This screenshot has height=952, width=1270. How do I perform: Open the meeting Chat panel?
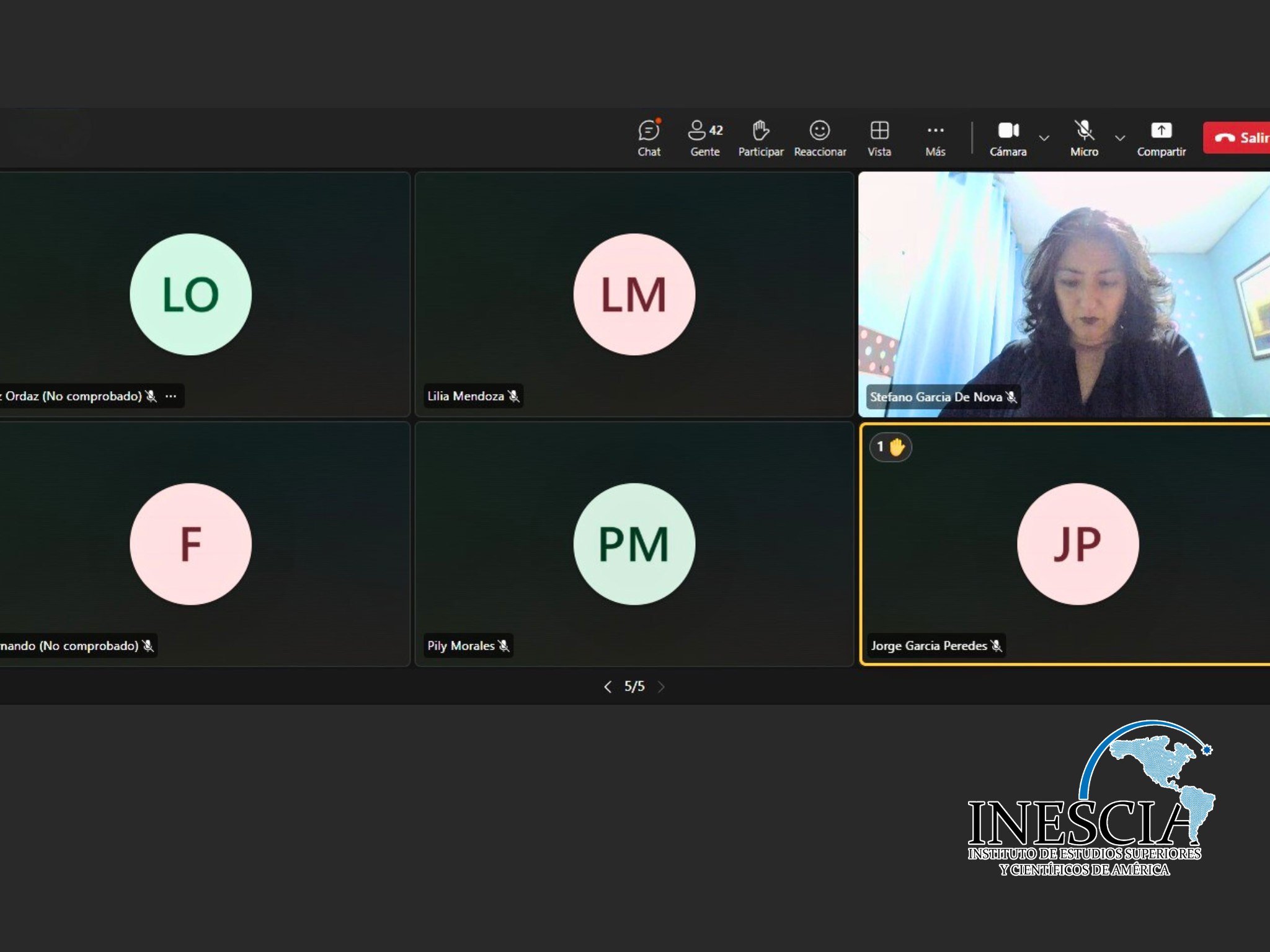(x=649, y=138)
